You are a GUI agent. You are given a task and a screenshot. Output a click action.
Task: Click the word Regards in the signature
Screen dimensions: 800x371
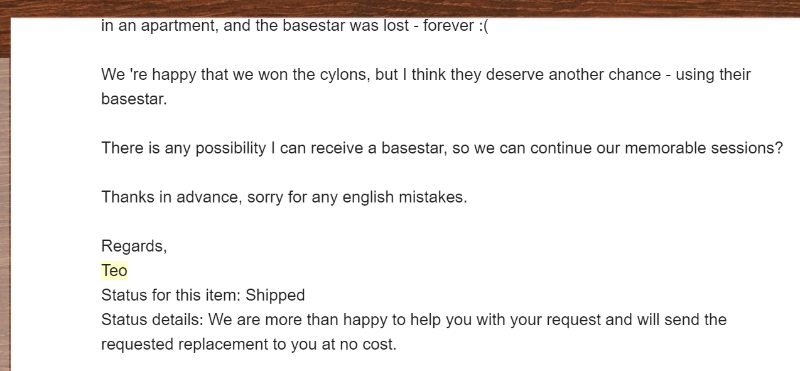coord(132,246)
